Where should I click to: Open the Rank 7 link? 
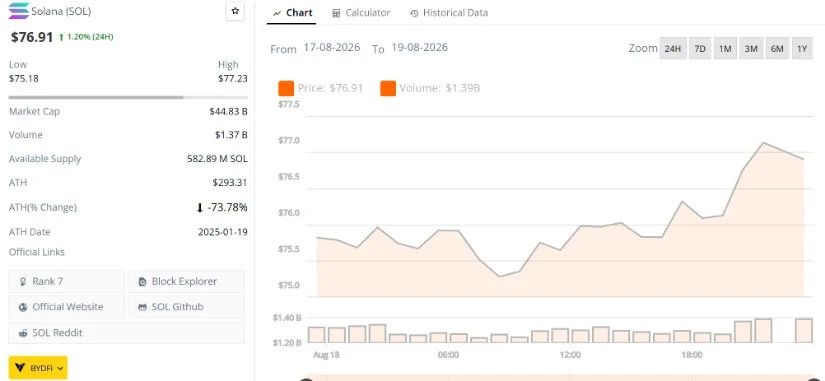66,282
